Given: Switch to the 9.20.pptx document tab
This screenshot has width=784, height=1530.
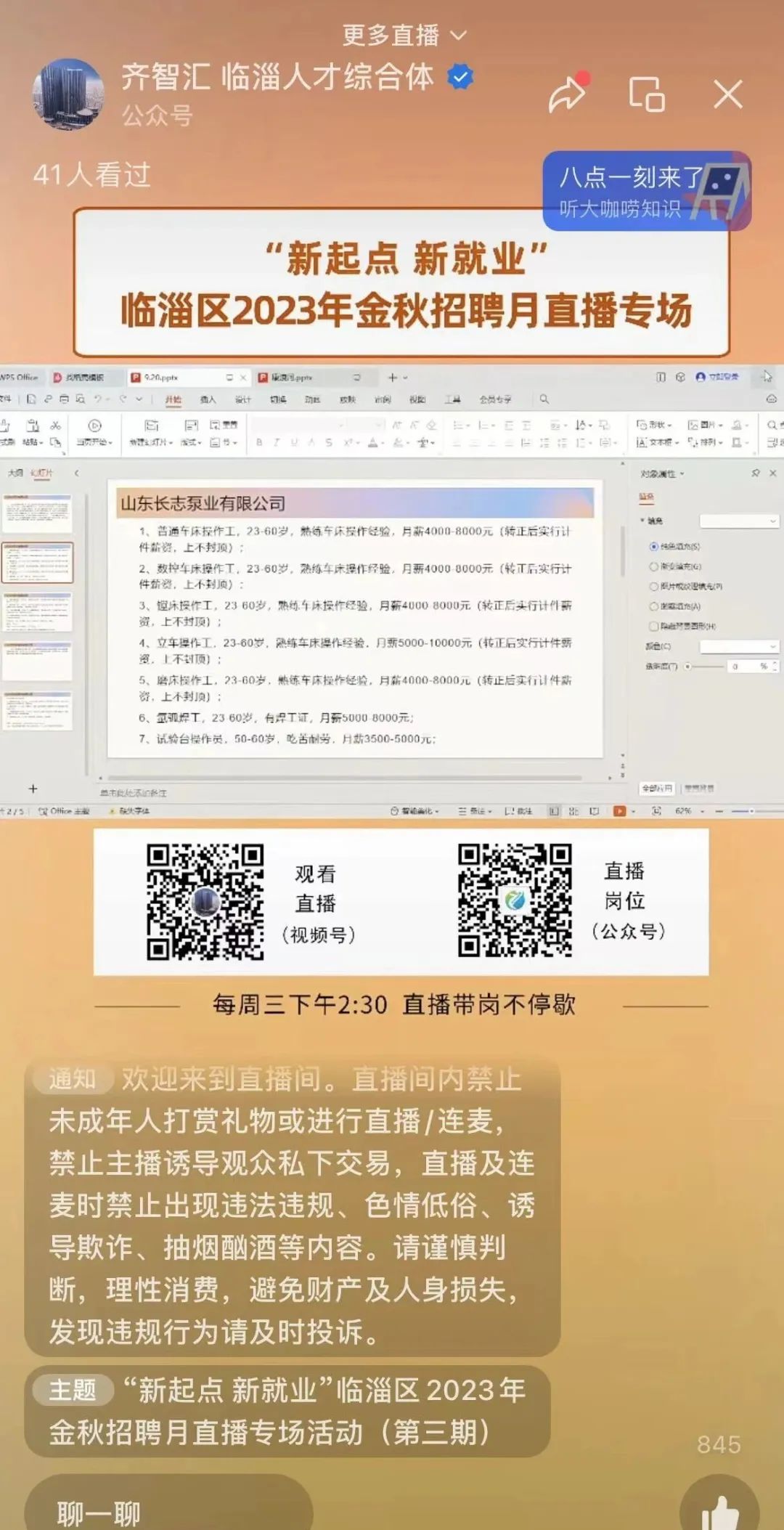Looking at the screenshot, I should click(x=187, y=378).
